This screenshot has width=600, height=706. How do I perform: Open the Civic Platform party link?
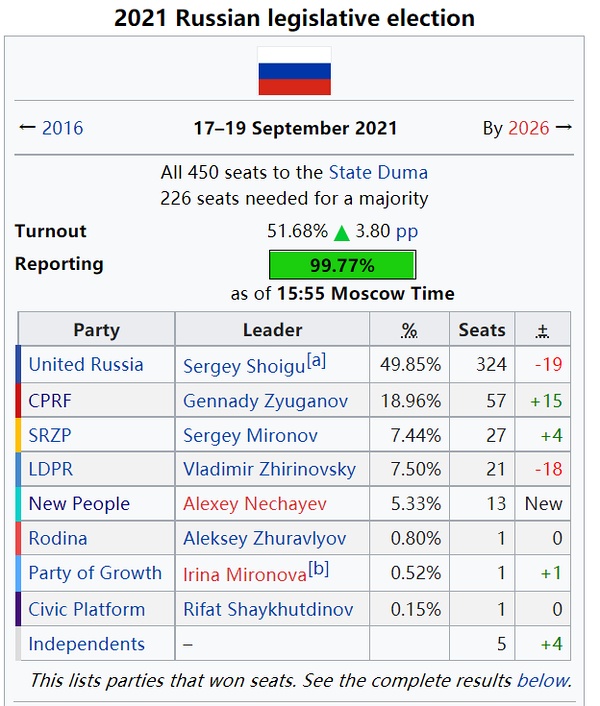tap(86, 609)
